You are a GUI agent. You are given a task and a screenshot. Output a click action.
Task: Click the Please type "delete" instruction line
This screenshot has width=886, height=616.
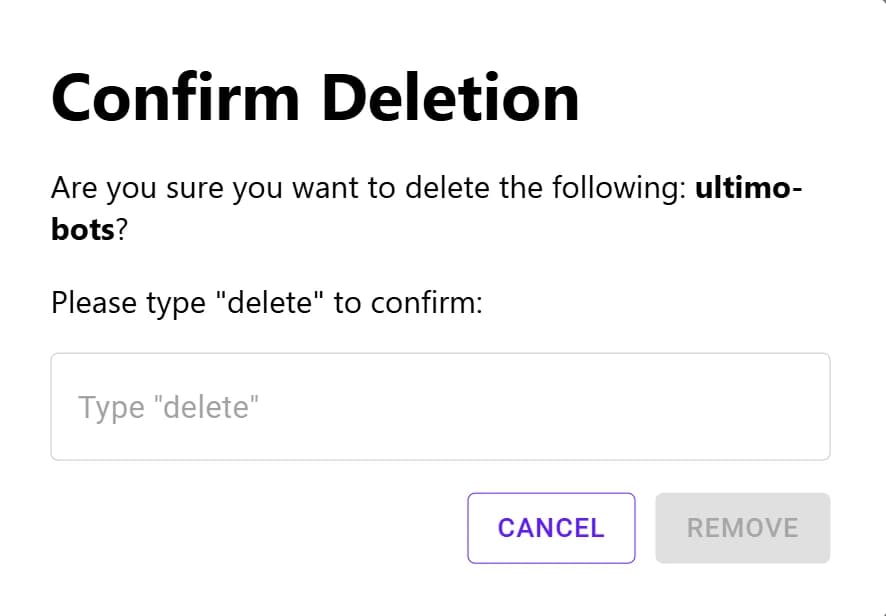coord(266,302)
